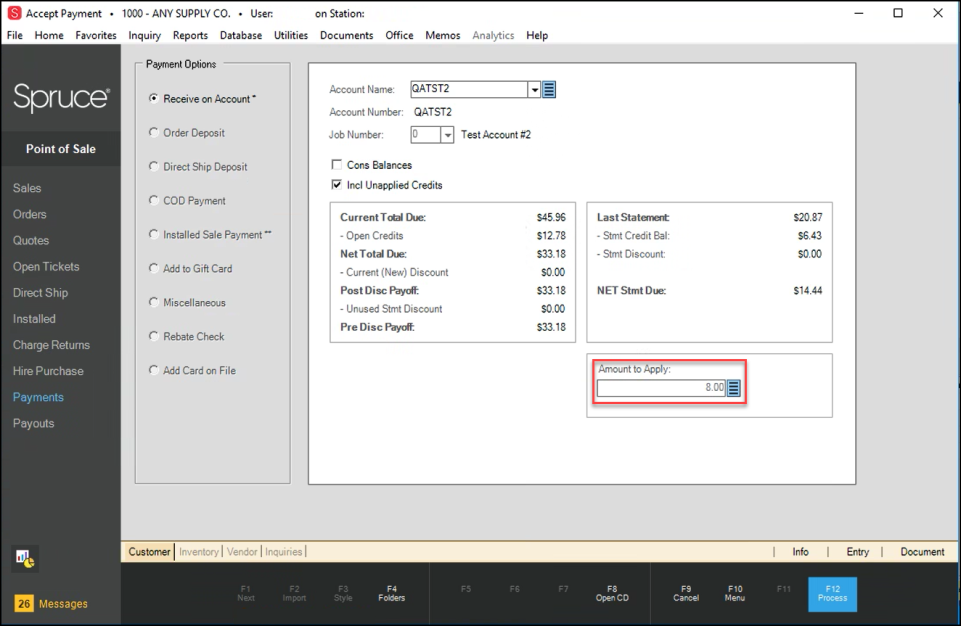Image resolution: width=961 pixels, height=626 pixels.
Task: Click the Amount to Apply field
Action: point(661,387)
